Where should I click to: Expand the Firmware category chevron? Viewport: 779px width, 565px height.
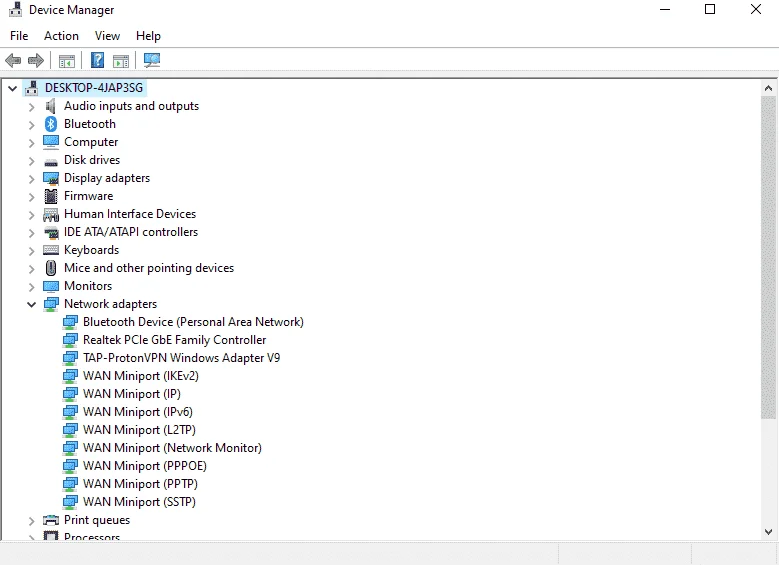31,197
